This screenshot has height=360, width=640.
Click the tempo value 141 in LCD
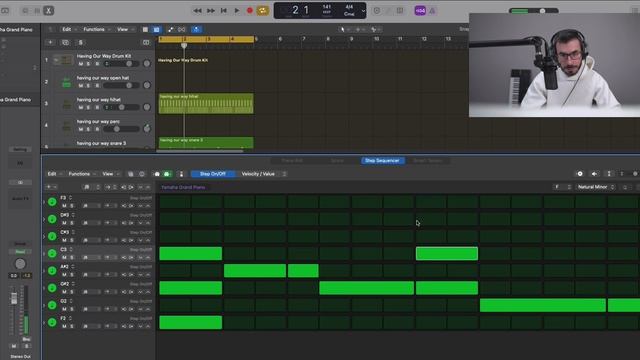327,7
